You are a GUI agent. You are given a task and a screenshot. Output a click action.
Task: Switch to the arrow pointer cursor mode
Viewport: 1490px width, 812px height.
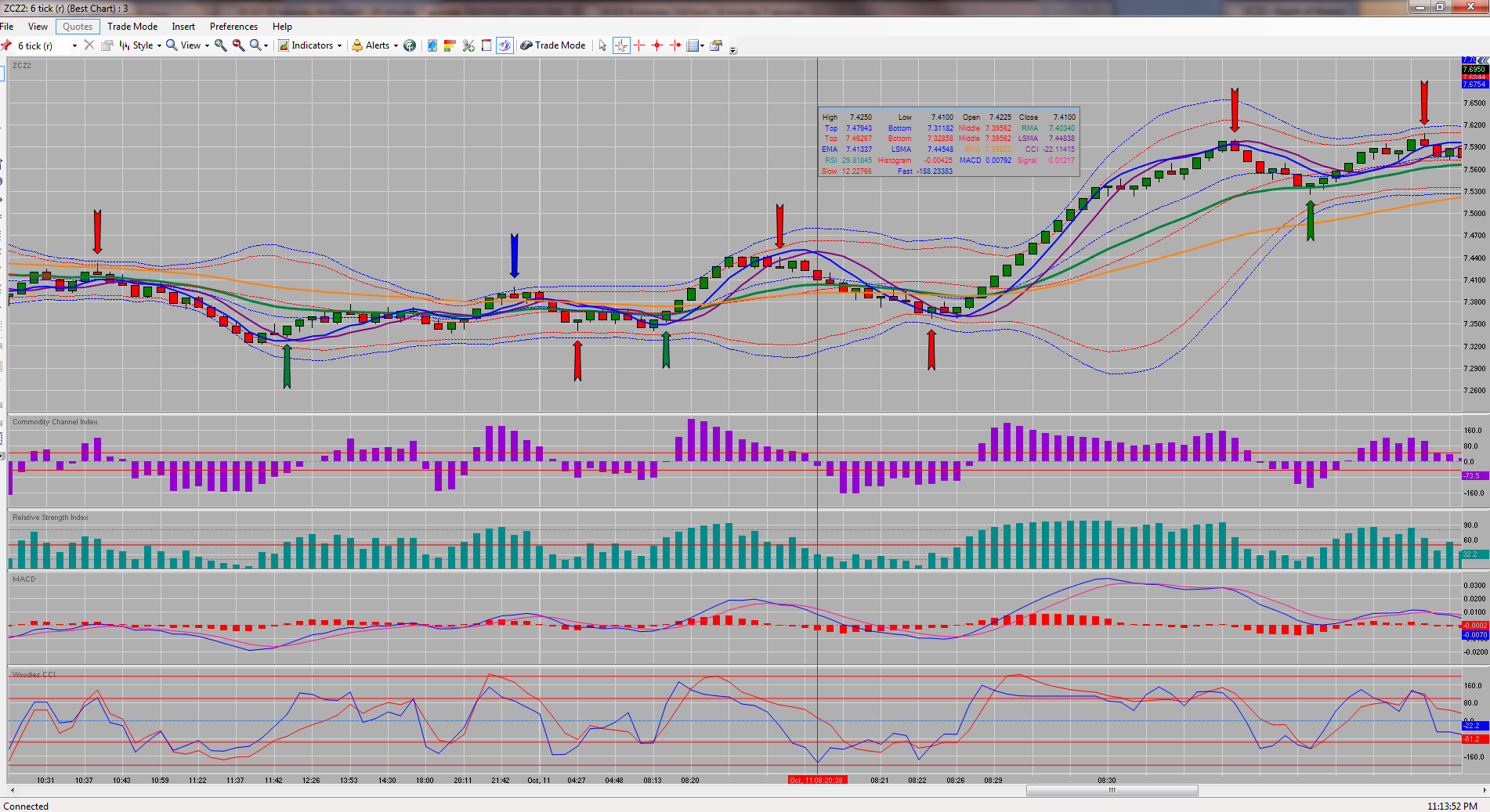602,45
